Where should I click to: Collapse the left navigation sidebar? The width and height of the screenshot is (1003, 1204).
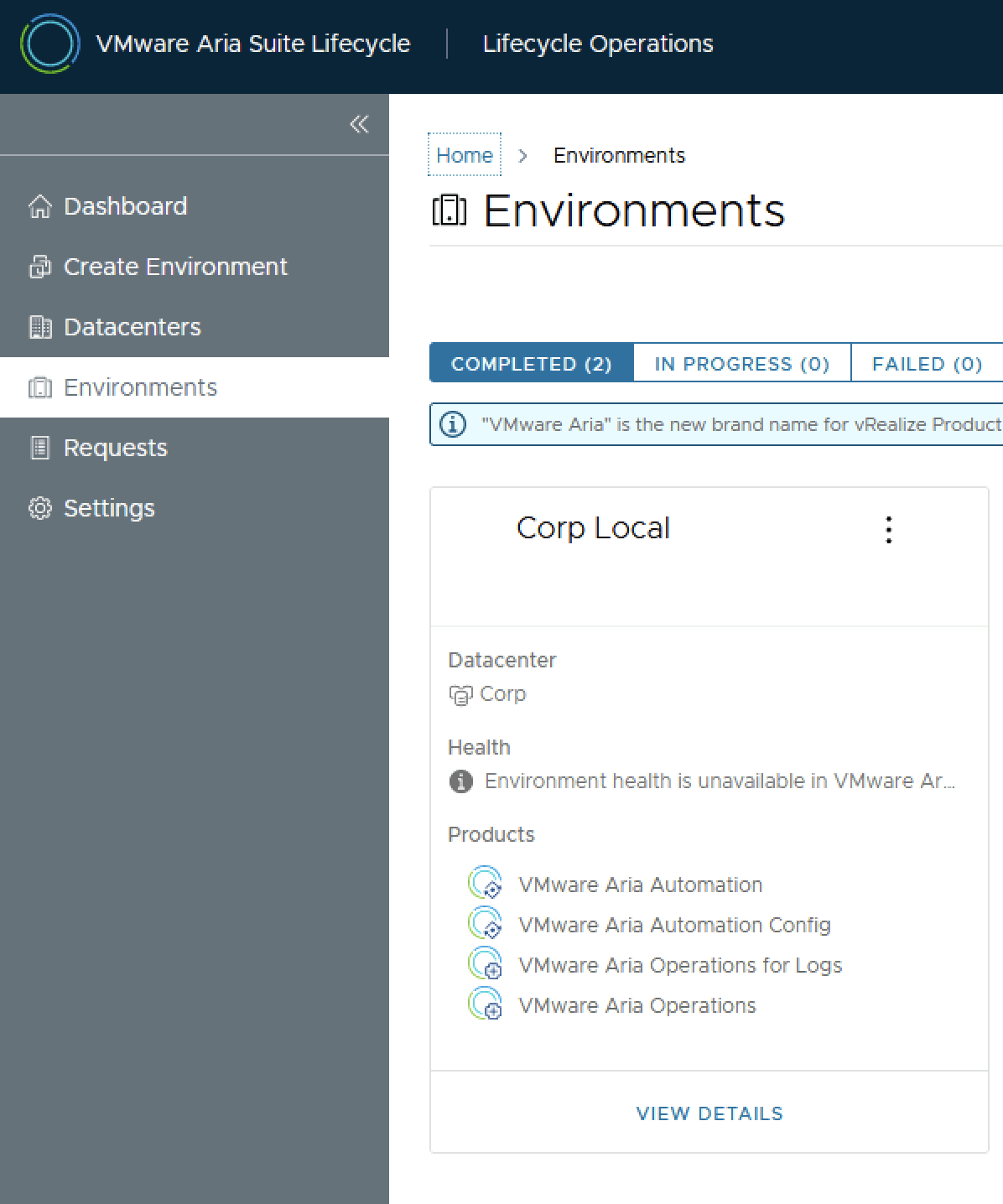pyautogui.click(x=359, y=125)
